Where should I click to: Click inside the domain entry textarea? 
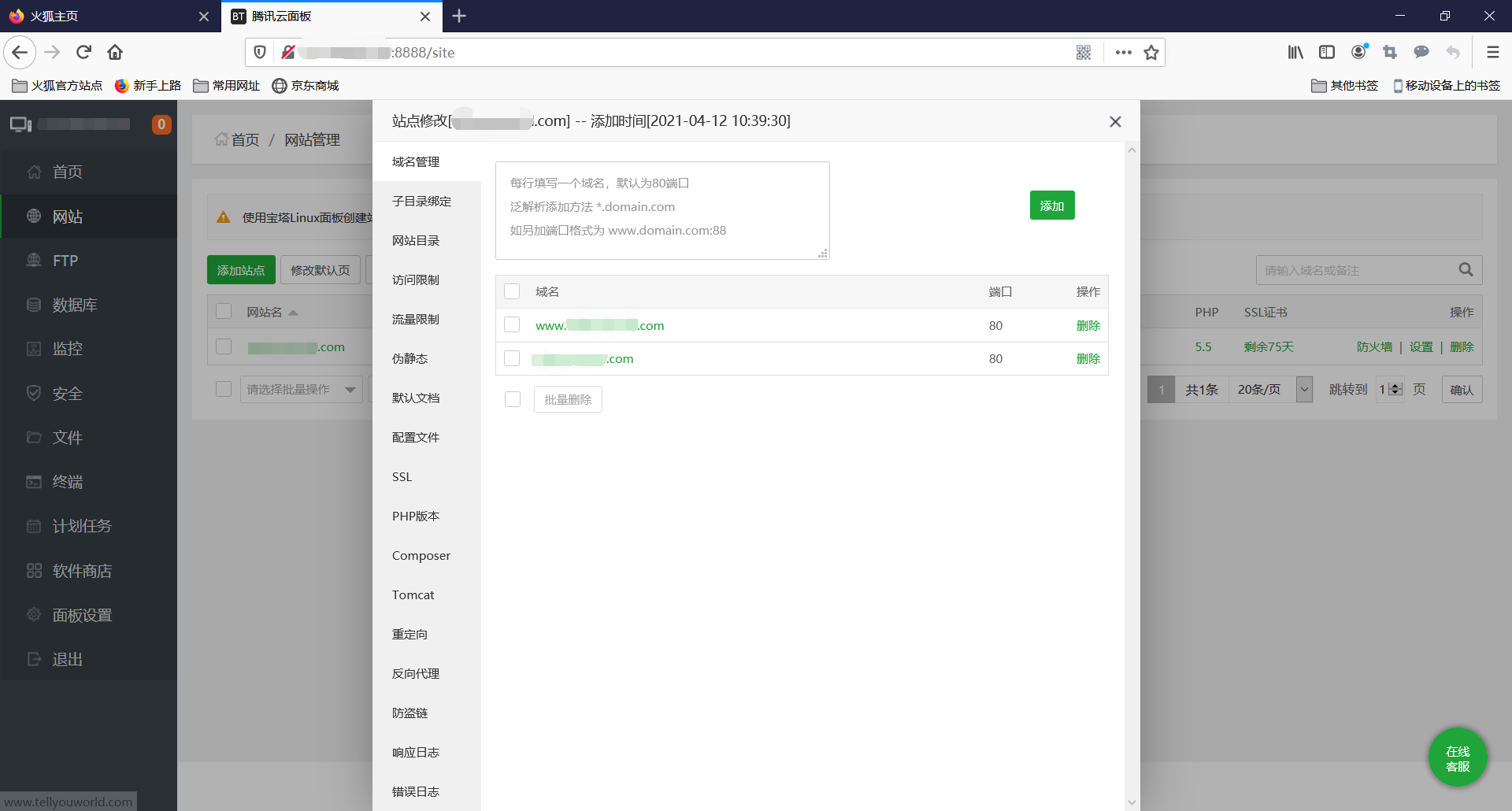click(661, 209)
